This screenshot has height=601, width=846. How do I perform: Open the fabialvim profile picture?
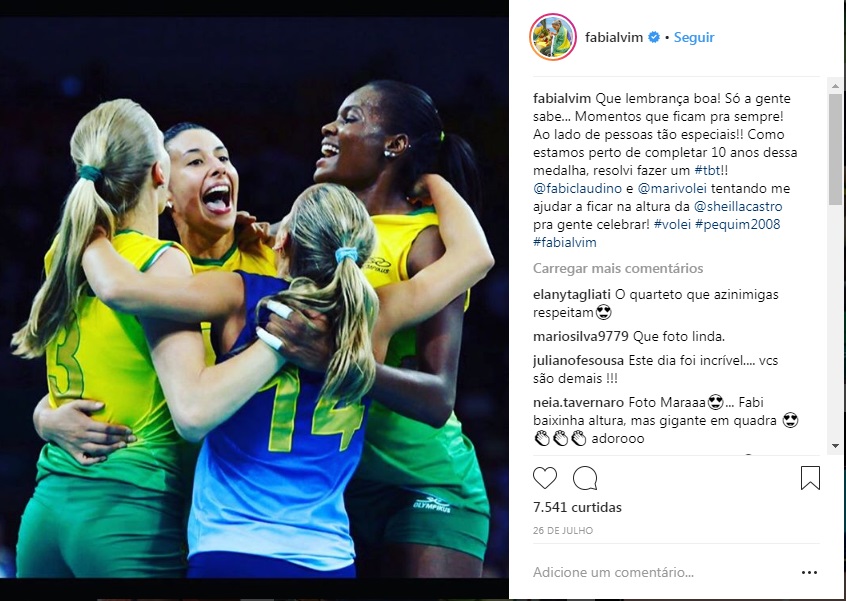tap(553, 37)
